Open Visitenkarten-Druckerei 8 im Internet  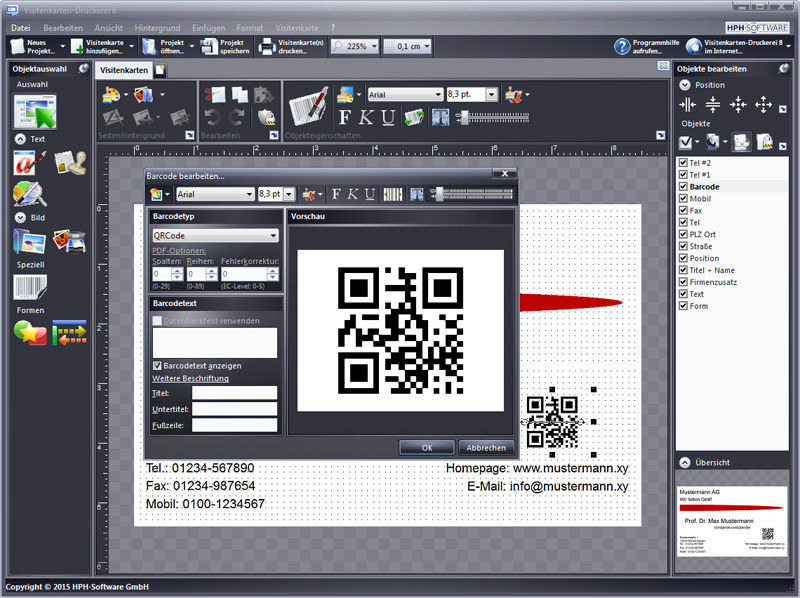(x=735, y=46)
